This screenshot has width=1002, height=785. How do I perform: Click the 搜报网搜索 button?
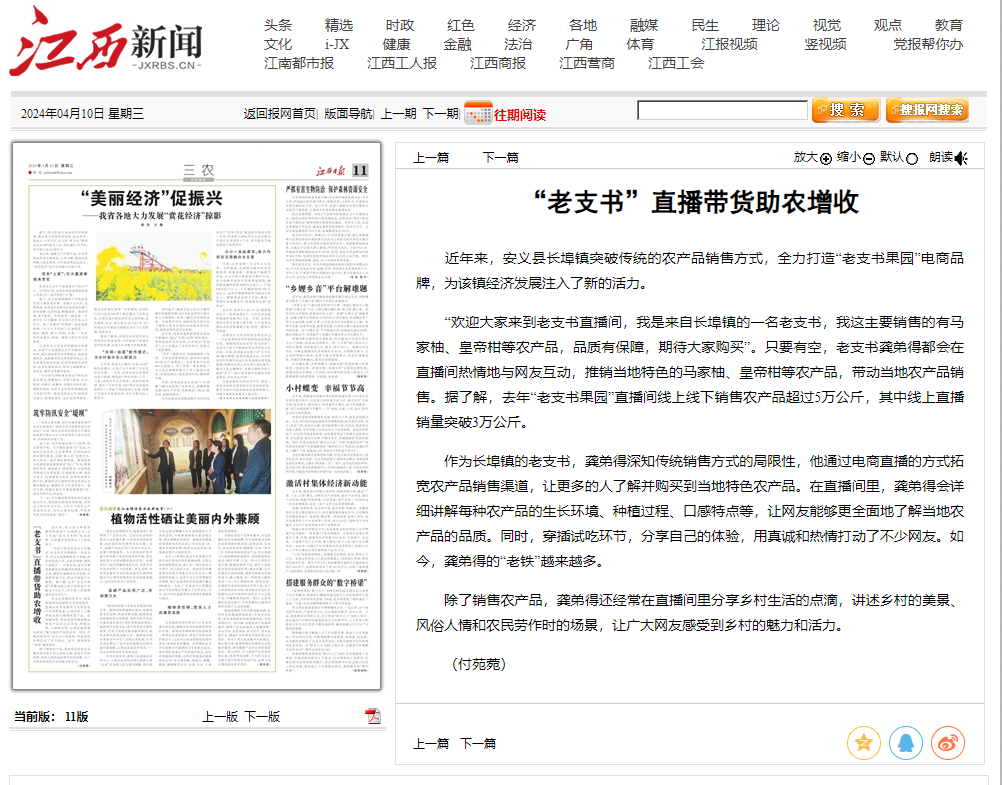point(928,109)
